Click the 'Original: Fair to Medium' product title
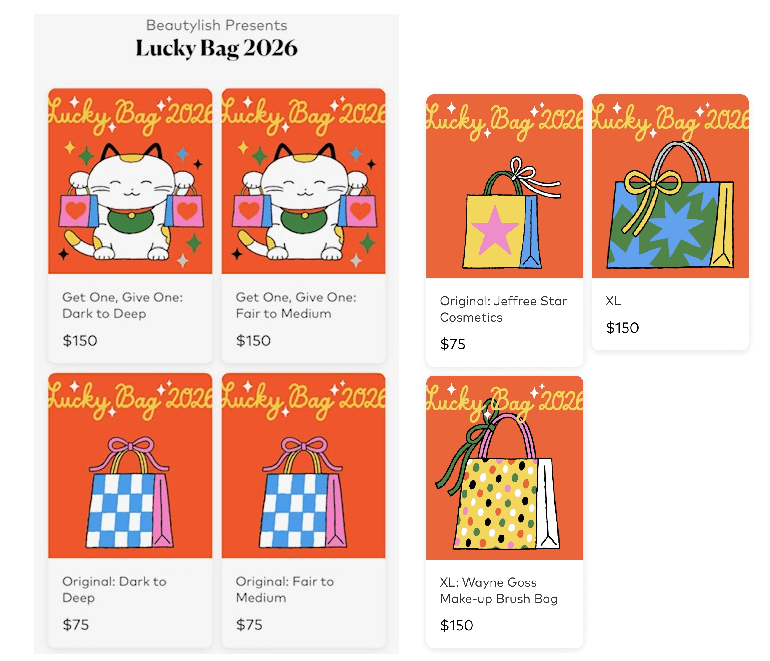 285,589
